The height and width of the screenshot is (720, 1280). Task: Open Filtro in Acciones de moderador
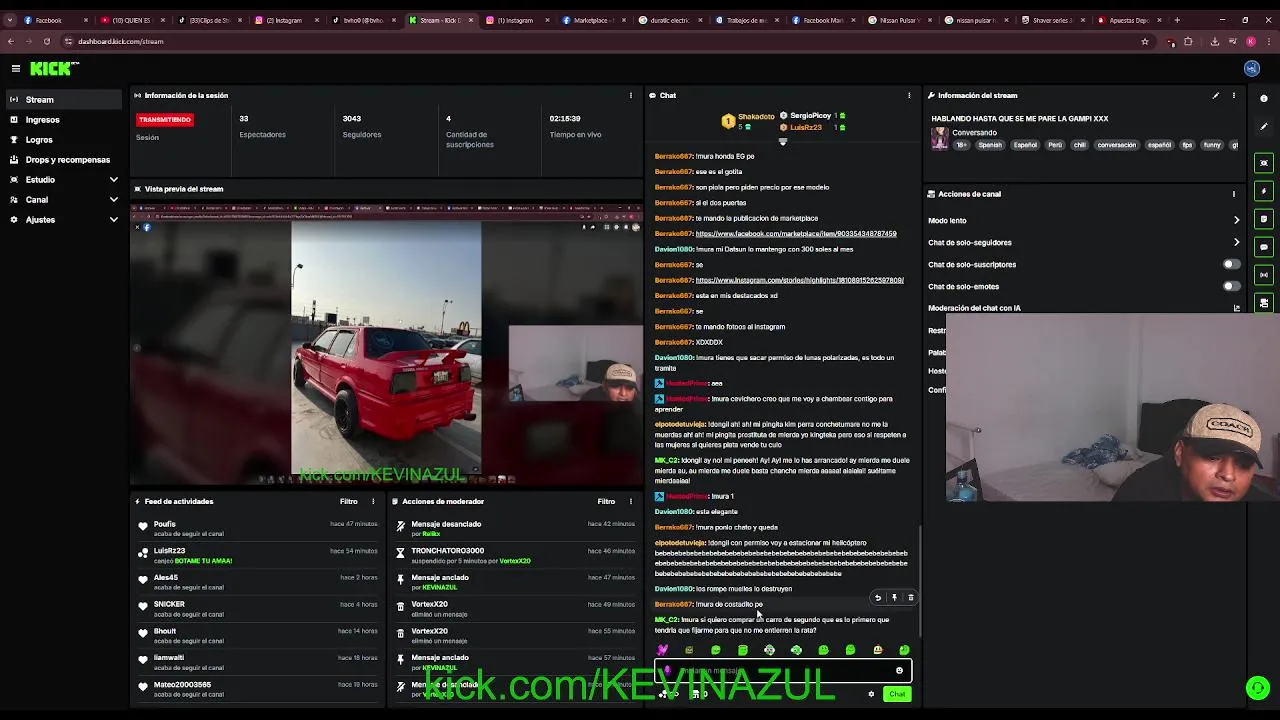coord(606,501)
